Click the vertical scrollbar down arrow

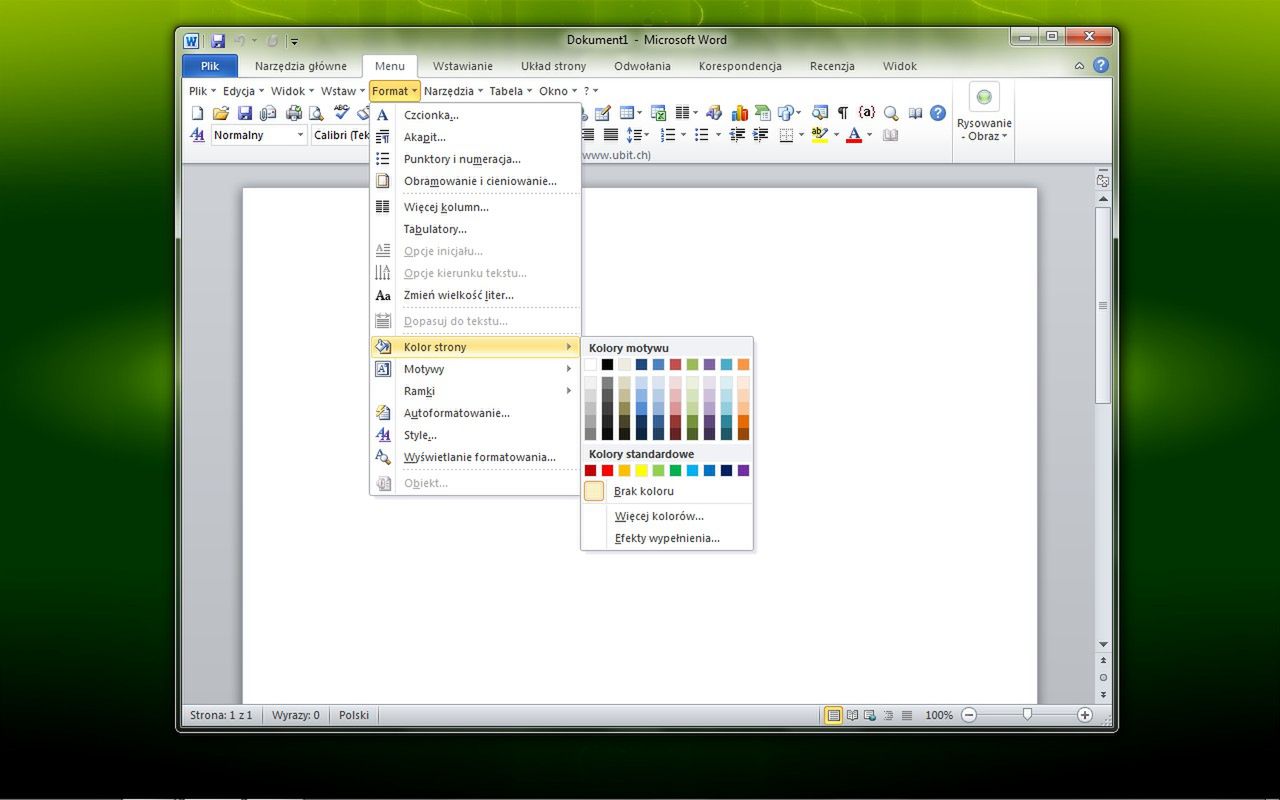click(x=1103, y=645)
